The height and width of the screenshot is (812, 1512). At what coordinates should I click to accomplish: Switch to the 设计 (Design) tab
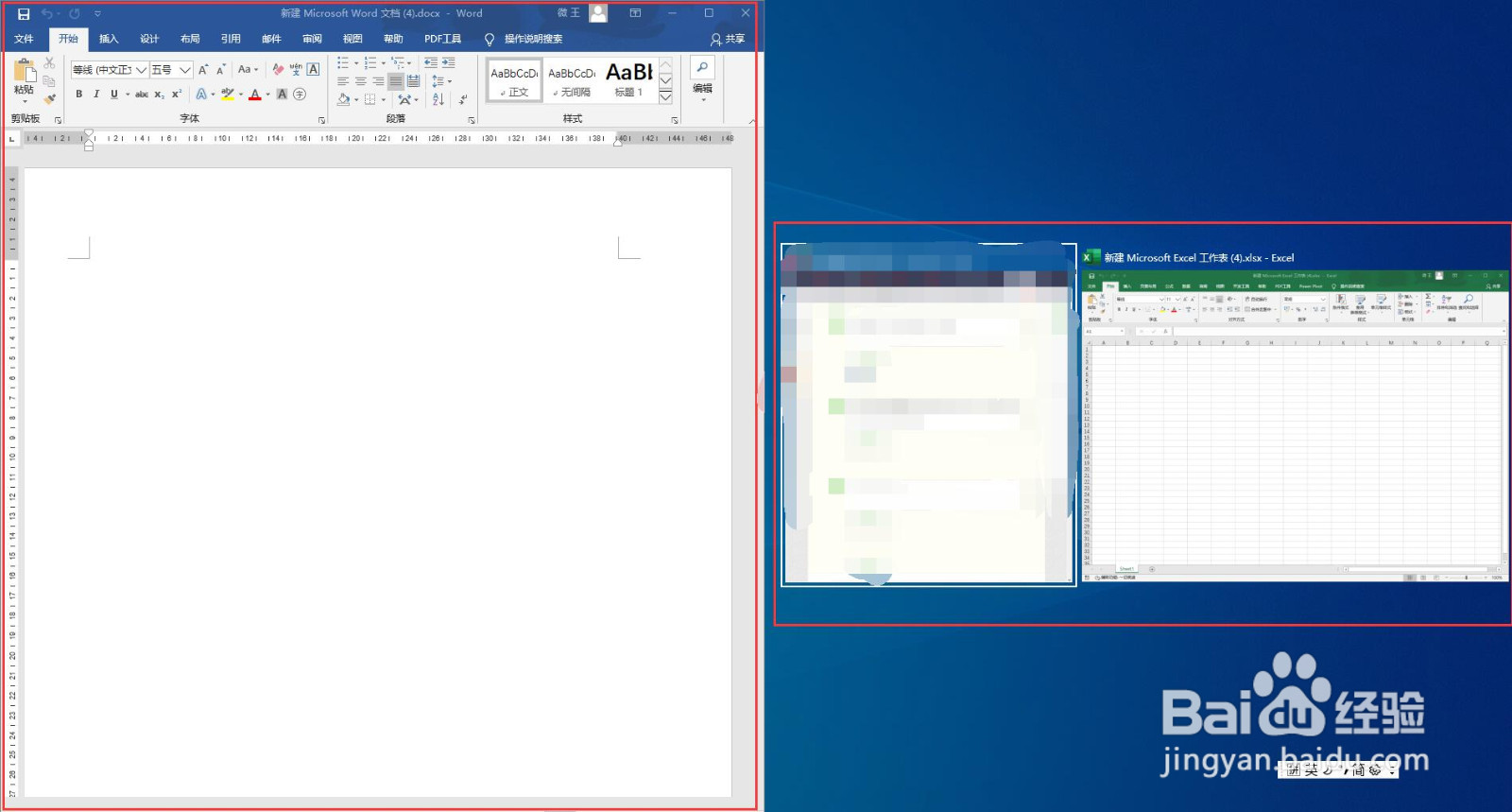coord(149,39)
